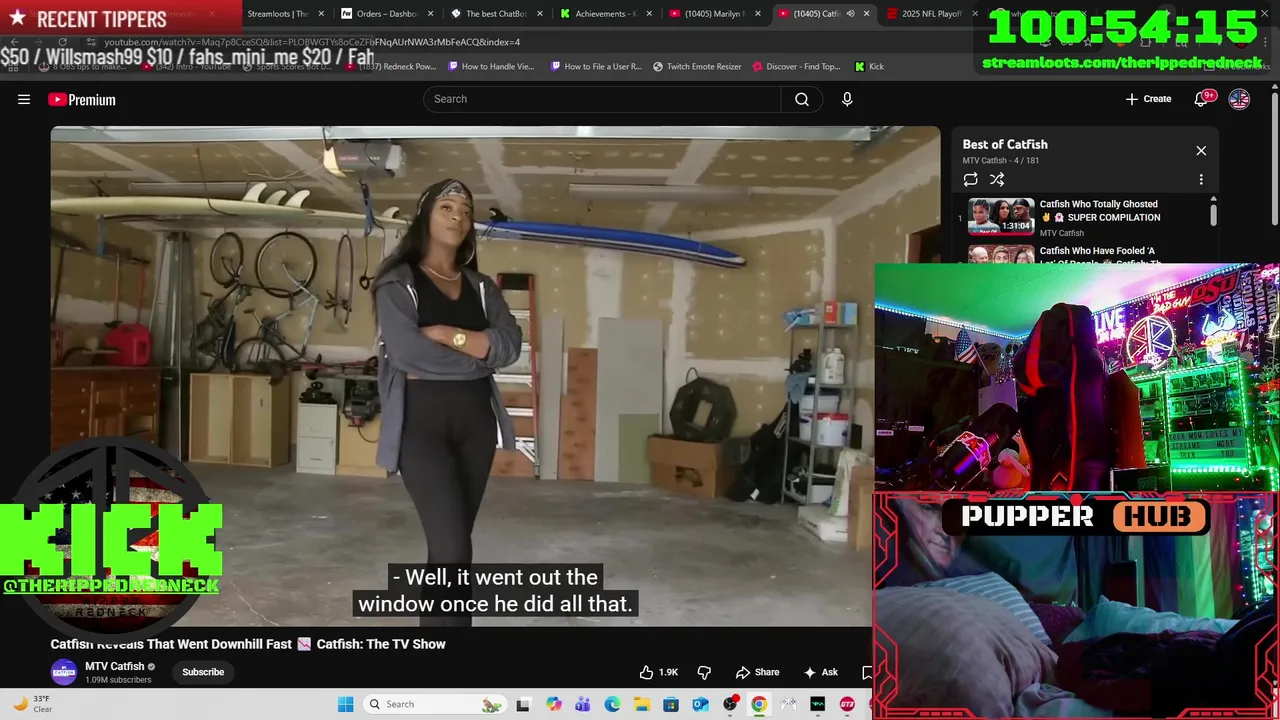This screenshot has width=1280, height=720.
Task: Open the Windows Start menu
Action: [345, 704]
